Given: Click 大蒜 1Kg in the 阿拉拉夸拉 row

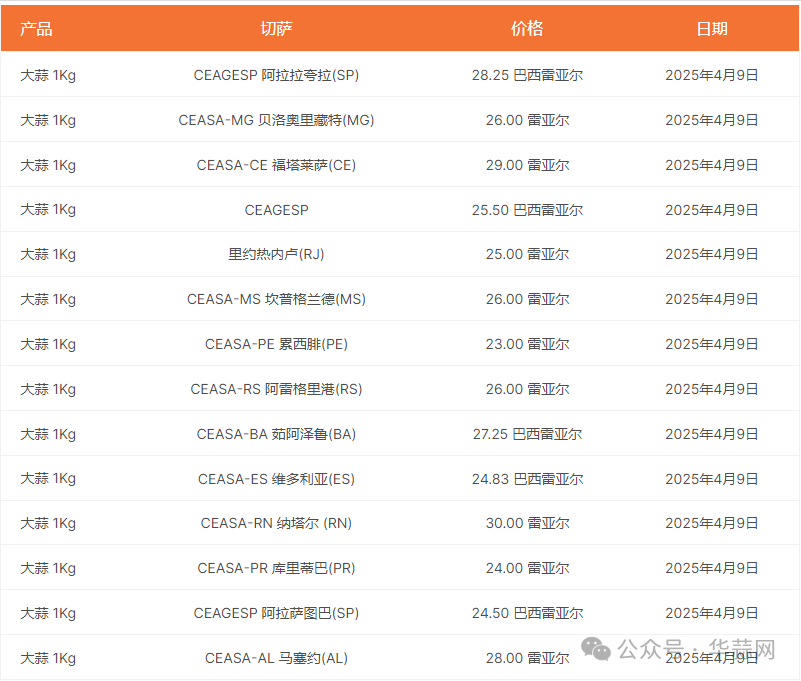Looking at the screenshot, I should (48, 75).
